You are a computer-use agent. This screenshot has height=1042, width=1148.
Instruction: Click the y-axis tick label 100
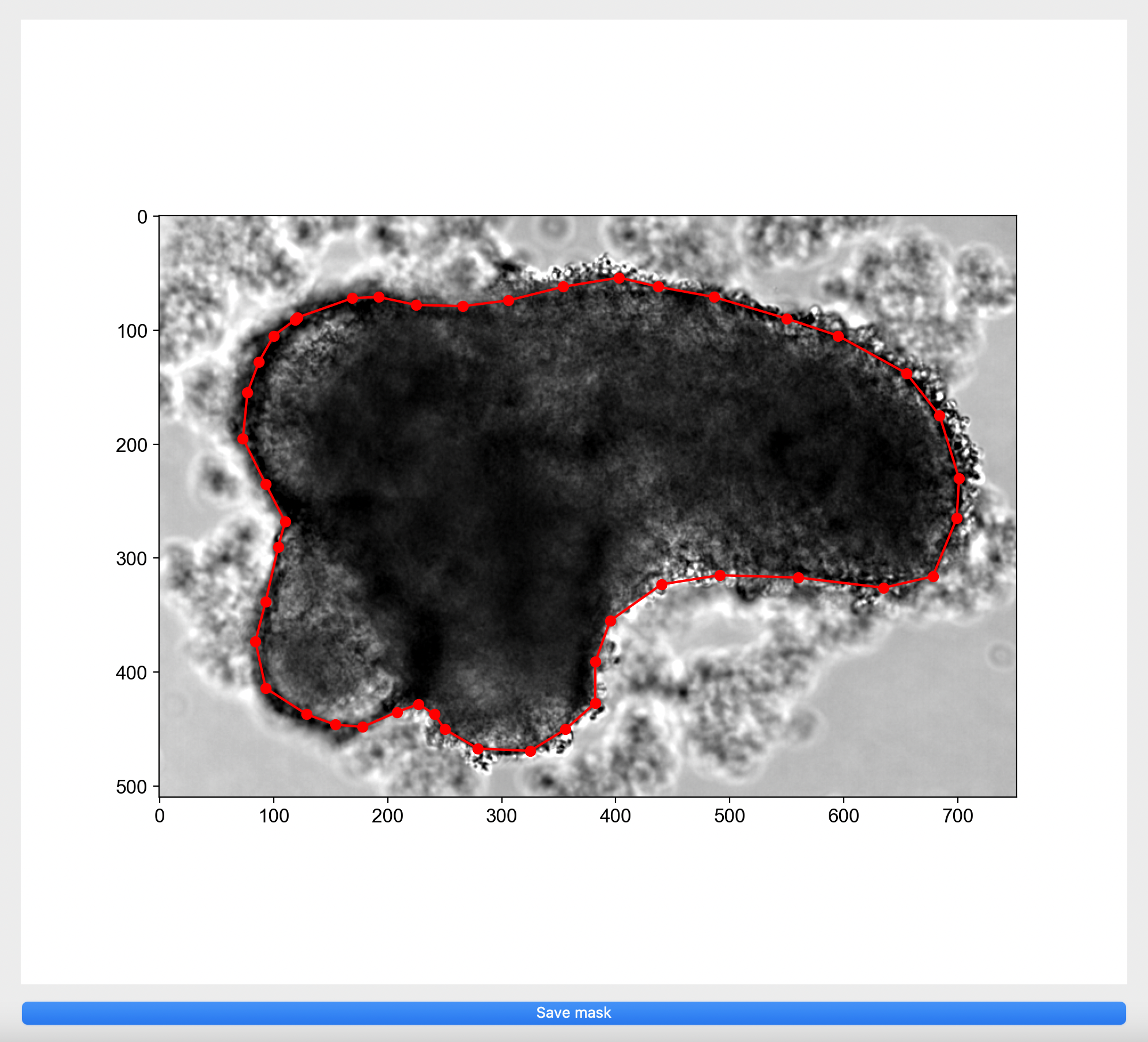(x=131, y=331)
